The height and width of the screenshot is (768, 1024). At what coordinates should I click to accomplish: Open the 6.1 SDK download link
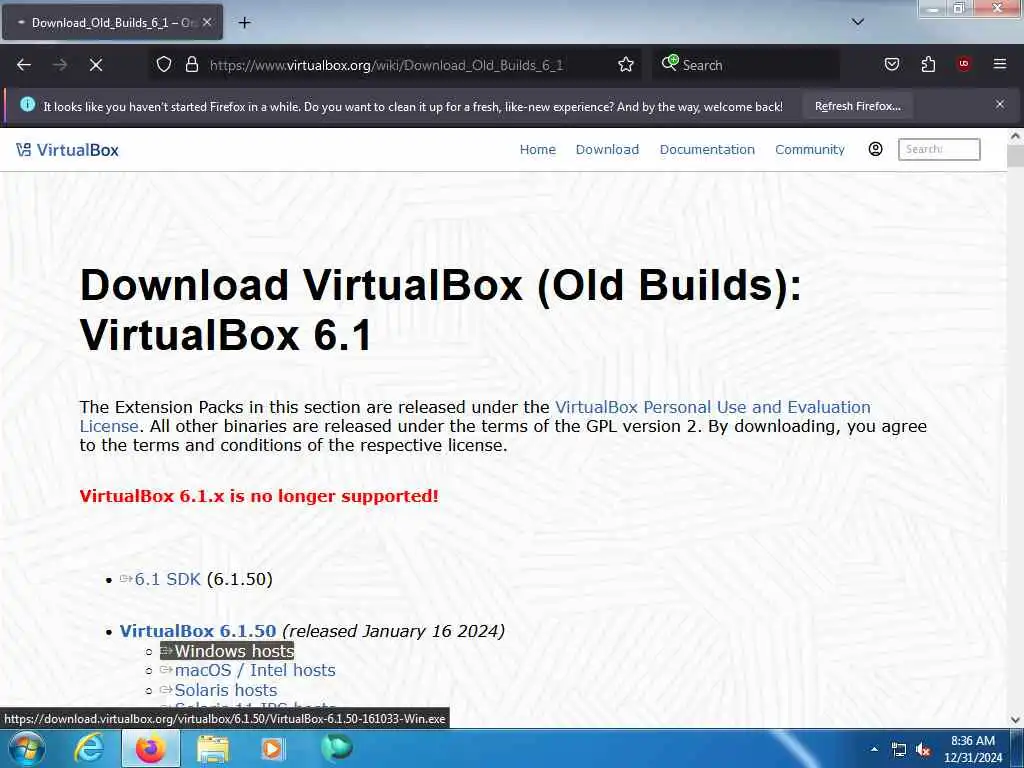pos(167,579)
